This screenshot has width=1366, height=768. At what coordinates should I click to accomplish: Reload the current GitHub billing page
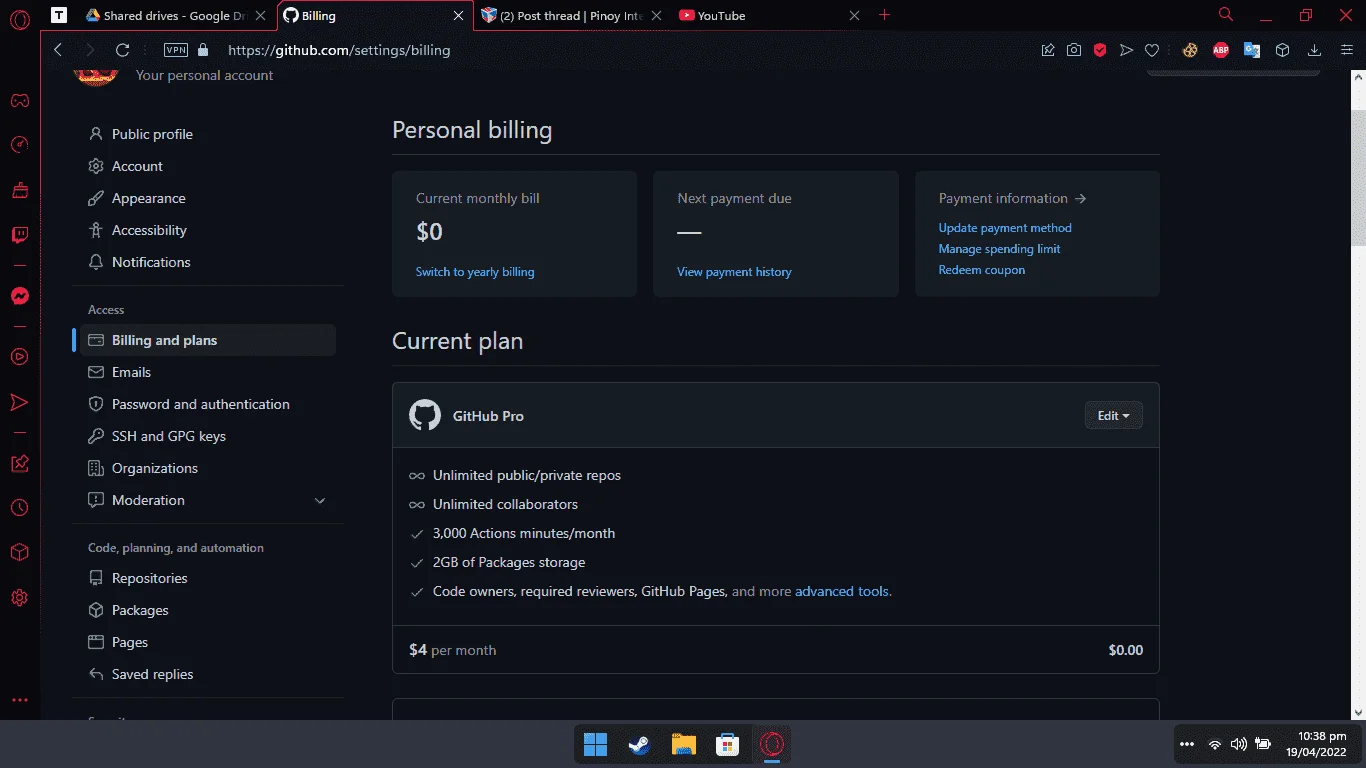click(x=123, y=50)
